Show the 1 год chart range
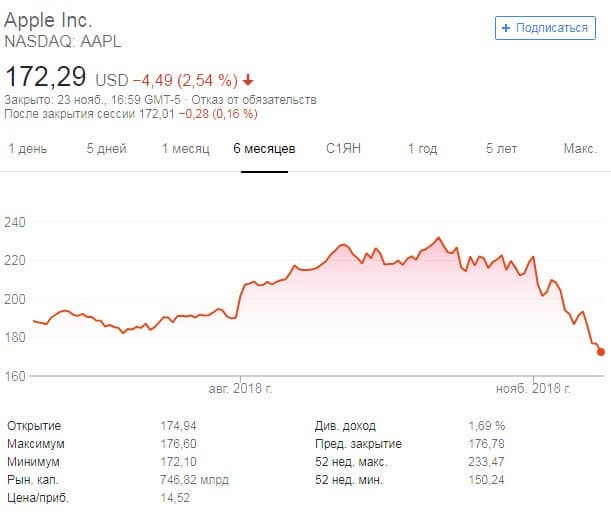 pyautogui.click(x=422, y=149)
